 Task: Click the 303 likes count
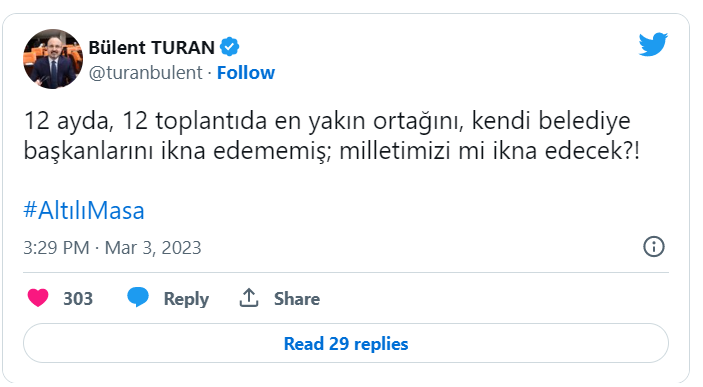coord(78,299)
